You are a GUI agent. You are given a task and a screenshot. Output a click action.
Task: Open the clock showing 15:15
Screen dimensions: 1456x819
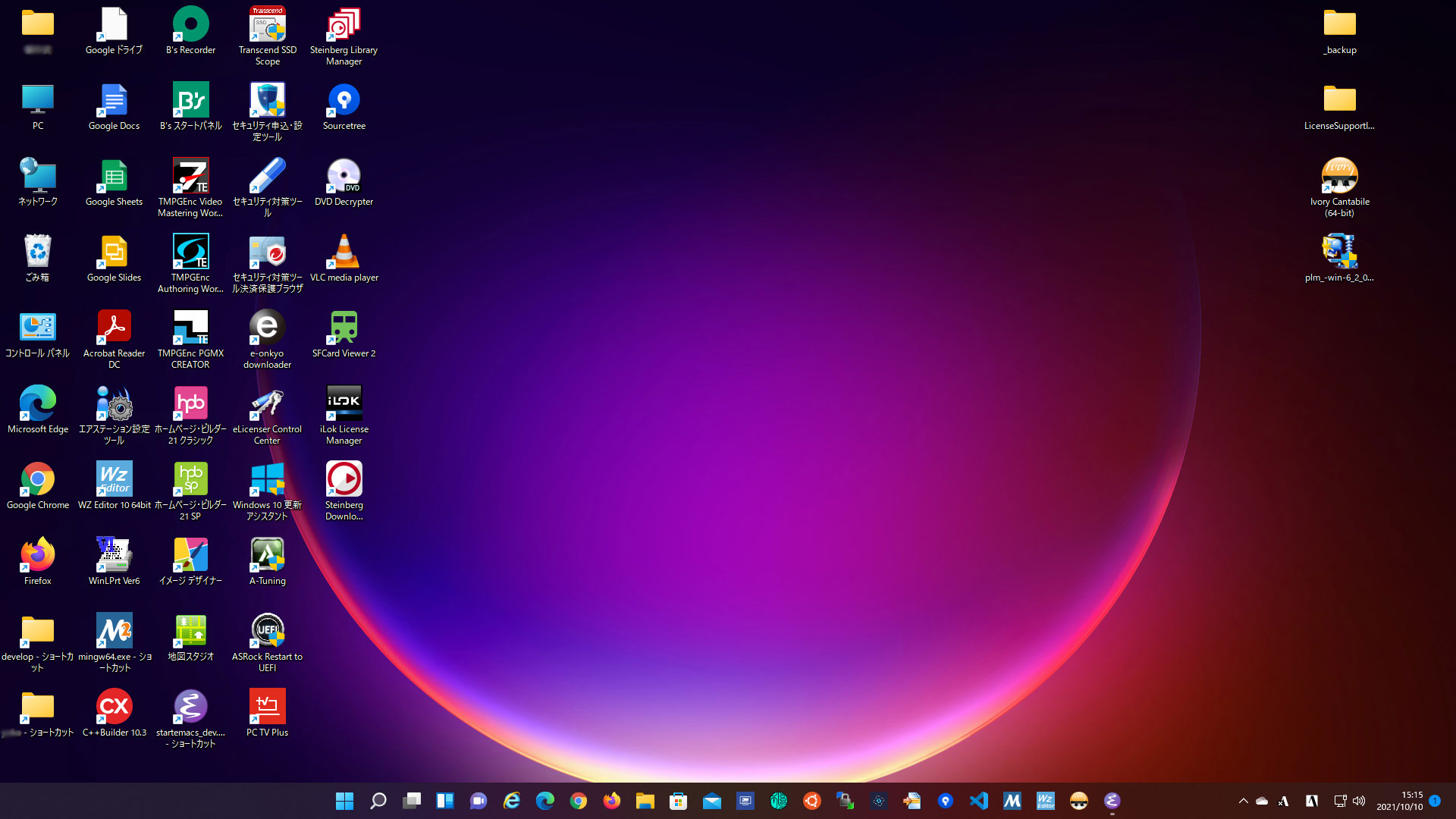click(1400, 801)
